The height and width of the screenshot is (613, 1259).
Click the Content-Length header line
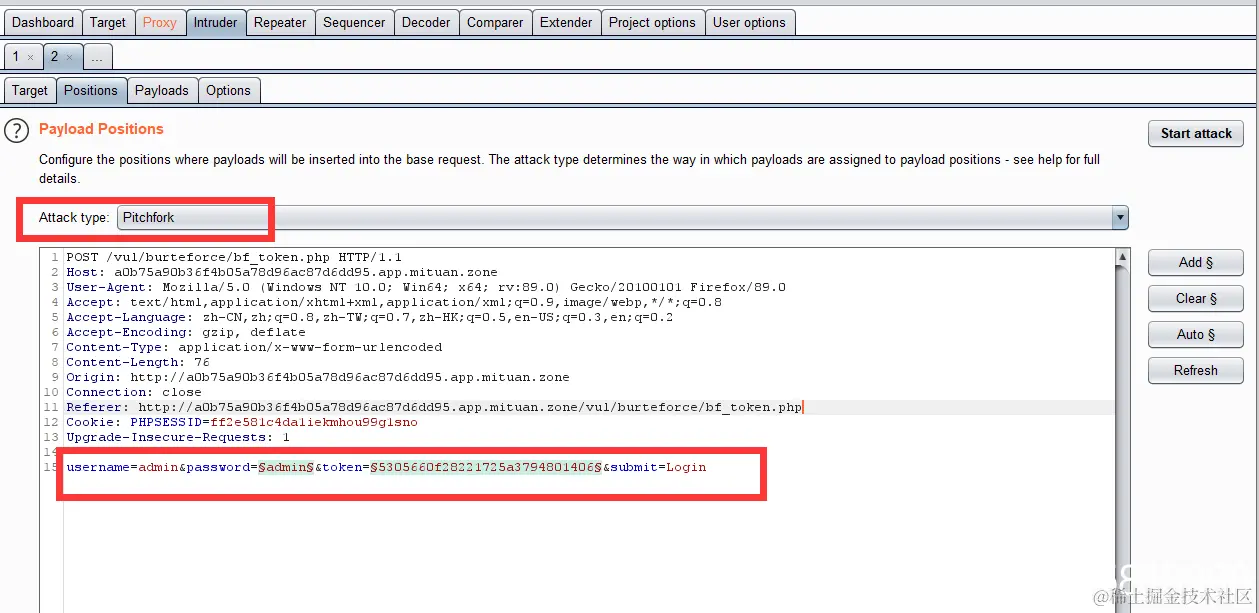click(x=138, y=362)
